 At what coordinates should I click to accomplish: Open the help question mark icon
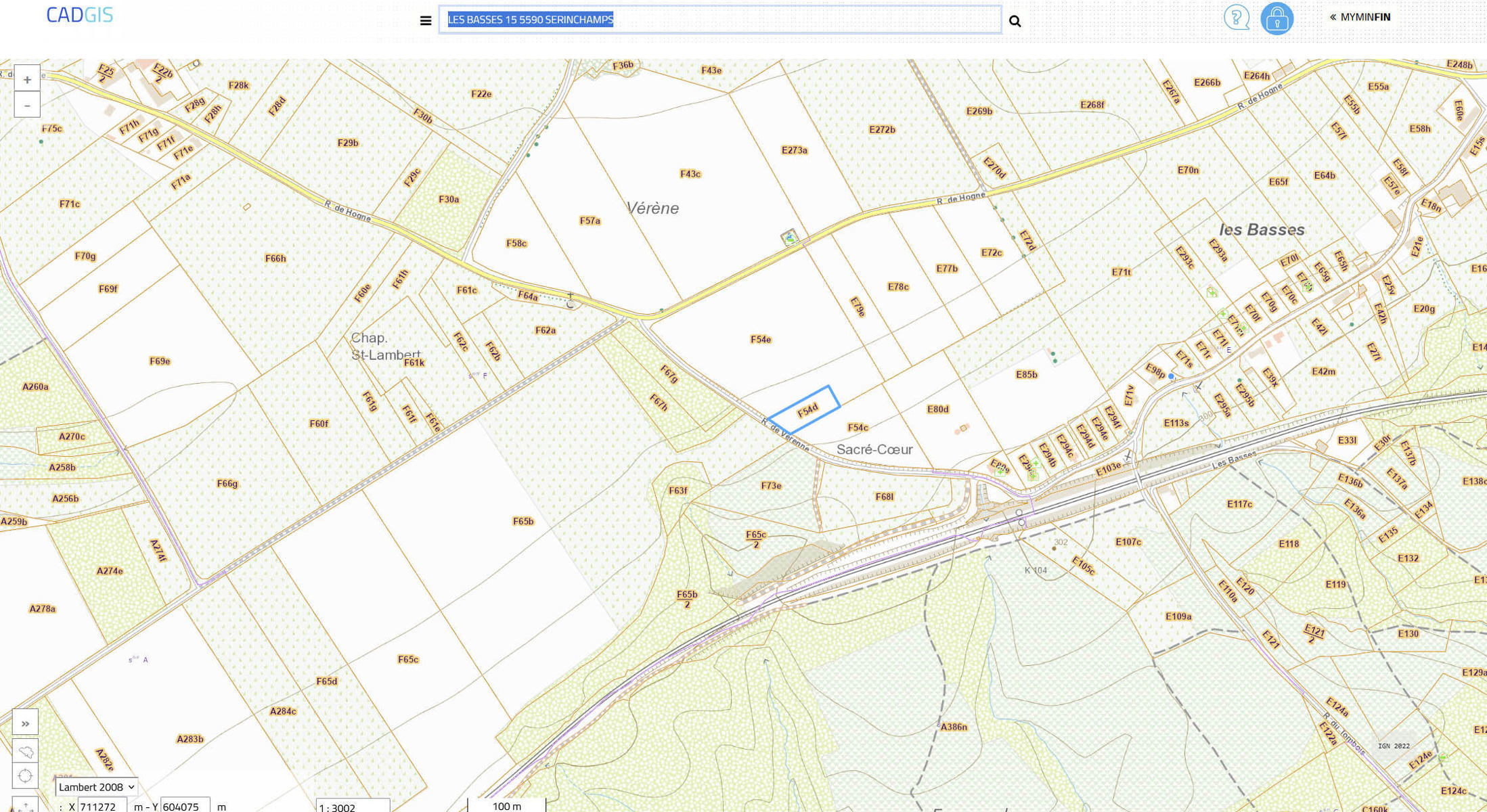pos(1236,18)
